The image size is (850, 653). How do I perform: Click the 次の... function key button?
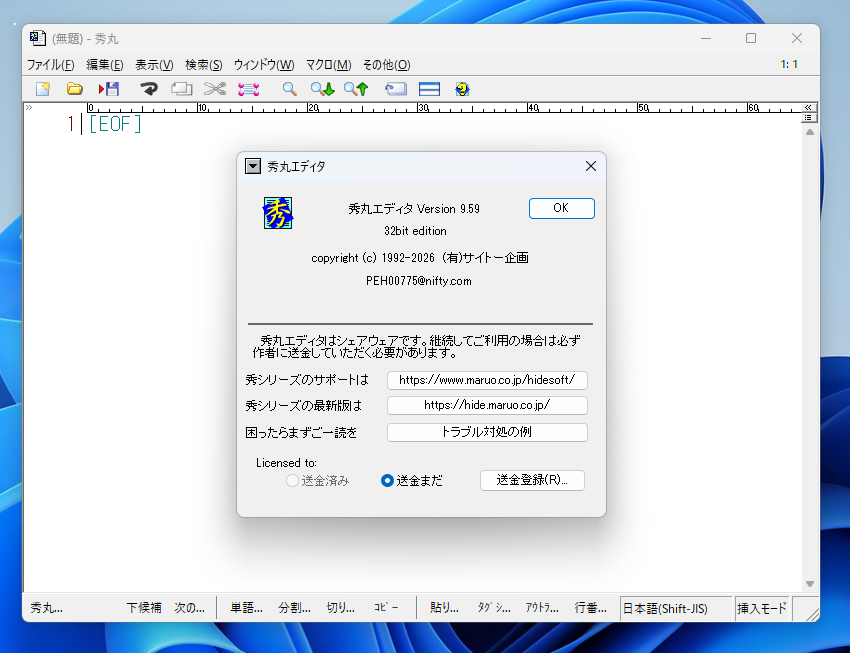[189, 608]
